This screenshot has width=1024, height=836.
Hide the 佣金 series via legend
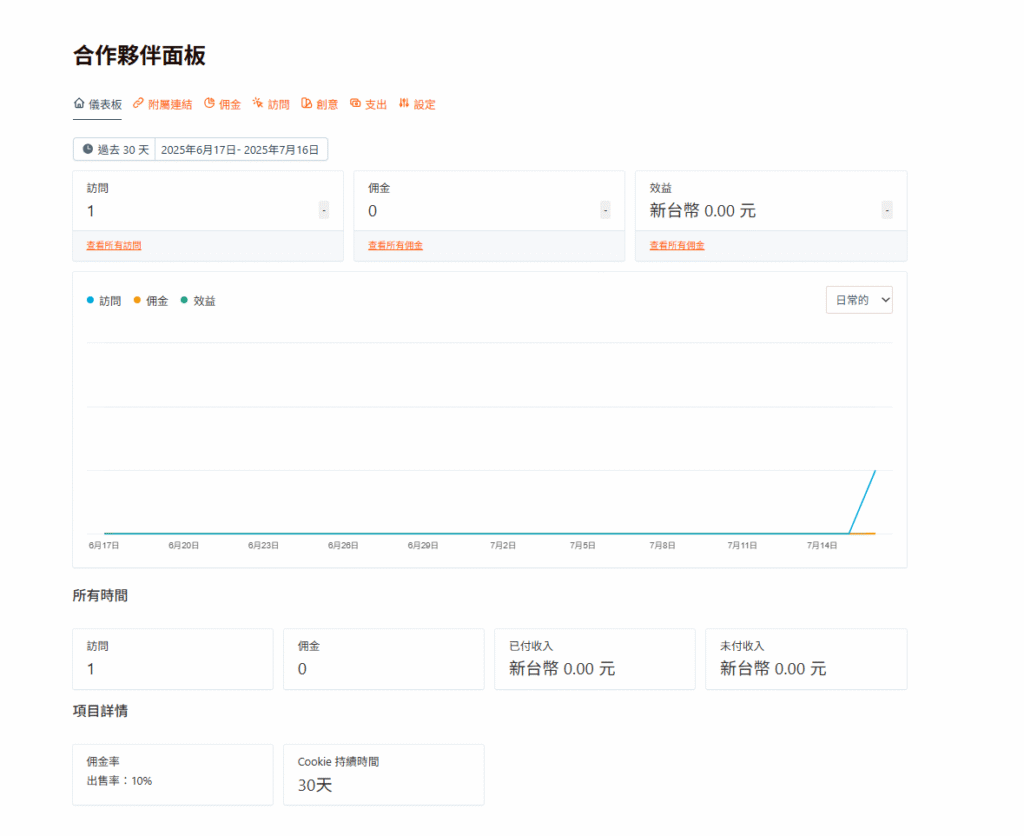(x=151, y=300)
